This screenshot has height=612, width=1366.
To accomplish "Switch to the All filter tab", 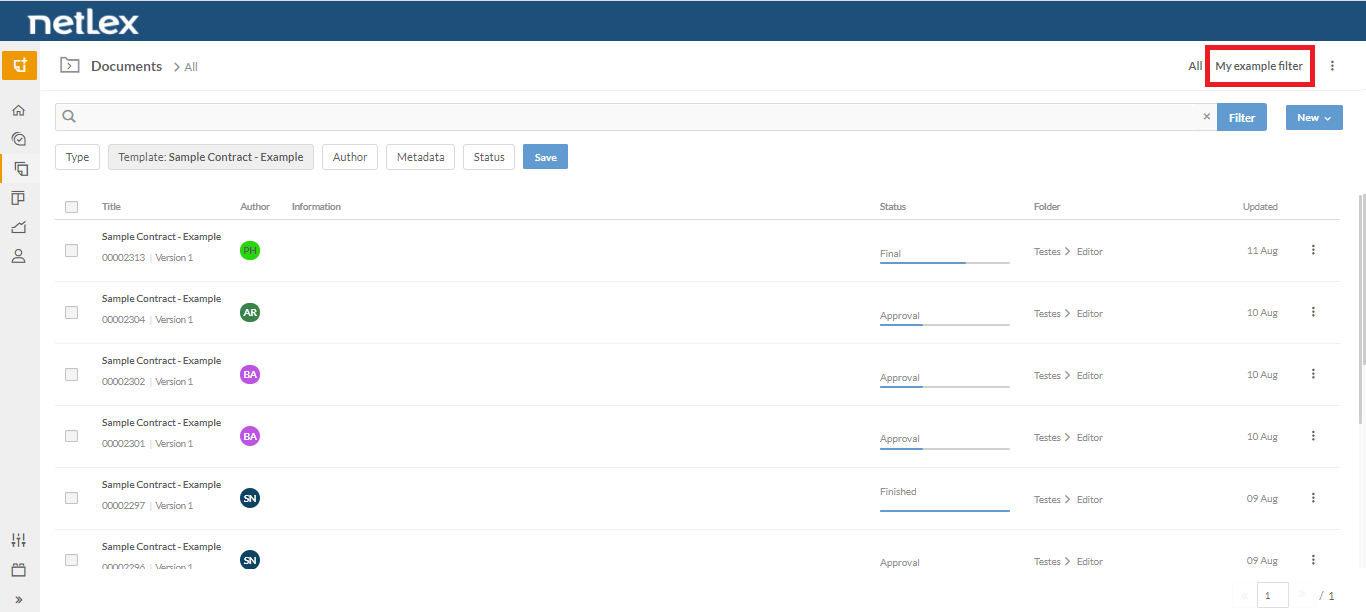I will (x=1195, y=66).
